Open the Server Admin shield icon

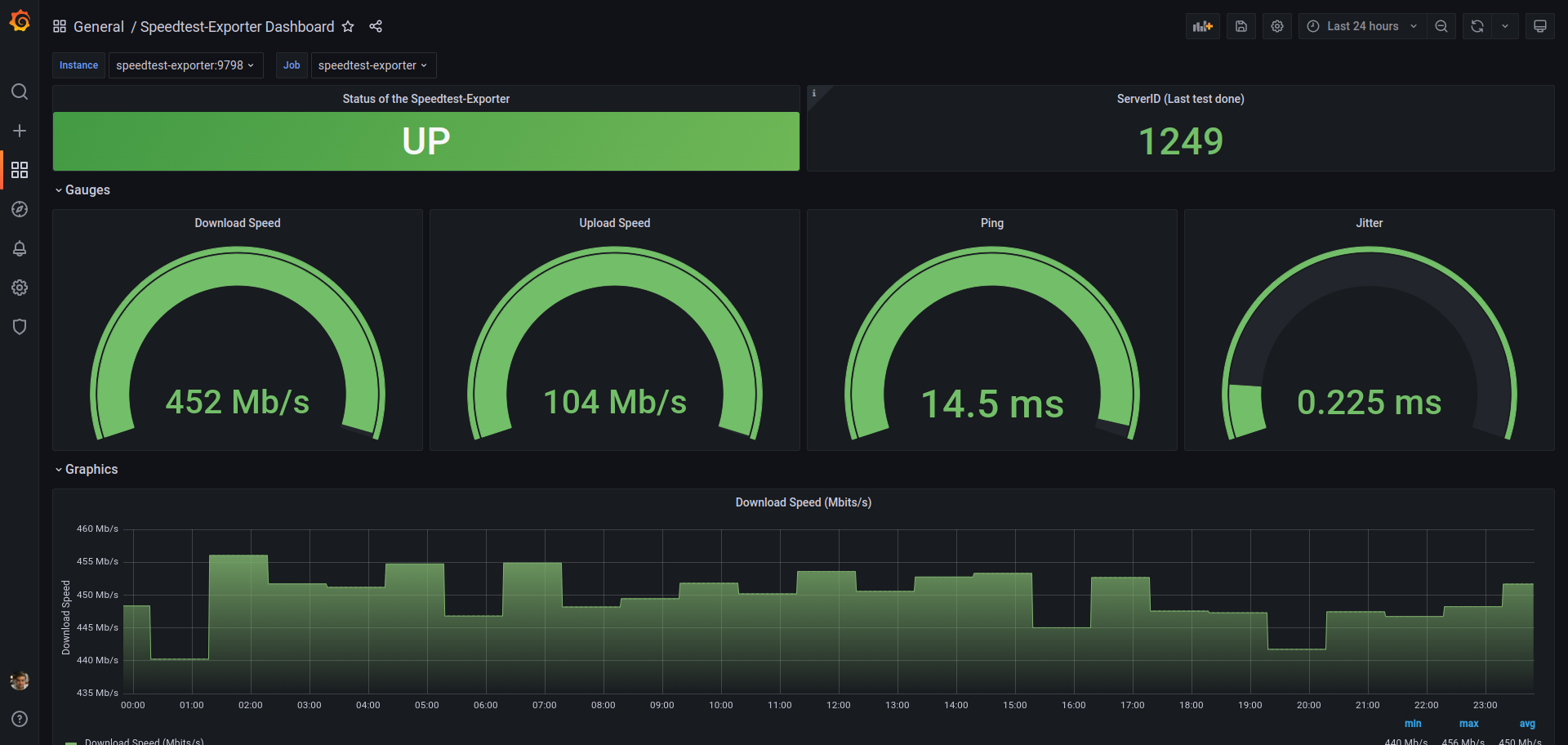(20, 327)
